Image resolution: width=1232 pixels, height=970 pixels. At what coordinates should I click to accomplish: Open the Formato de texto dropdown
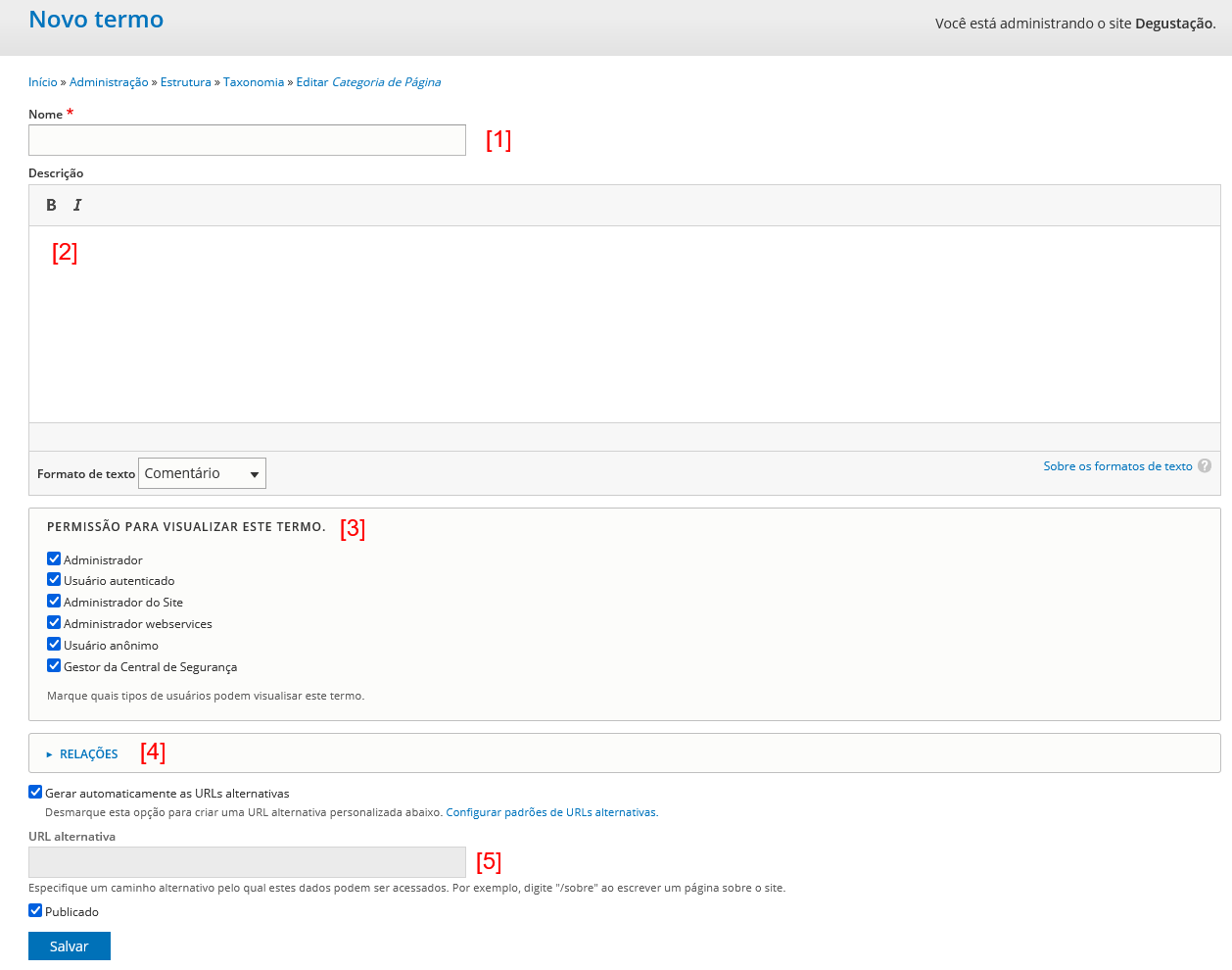(202, 473)
